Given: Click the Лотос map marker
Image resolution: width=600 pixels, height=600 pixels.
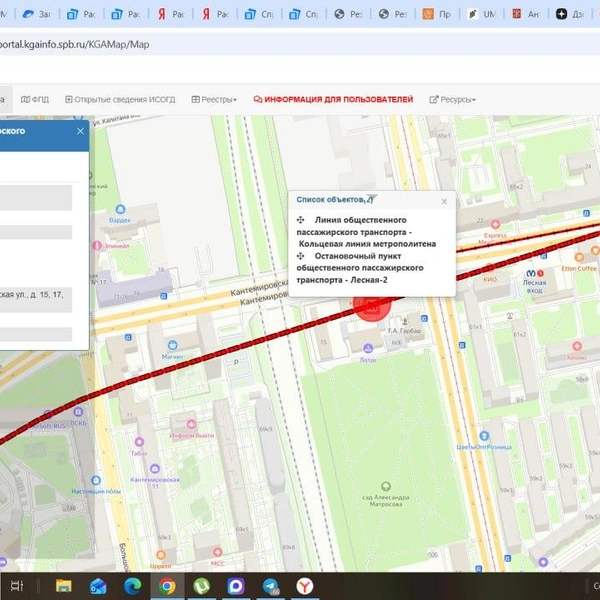Looking at the screenshot, I should [368, 348].
